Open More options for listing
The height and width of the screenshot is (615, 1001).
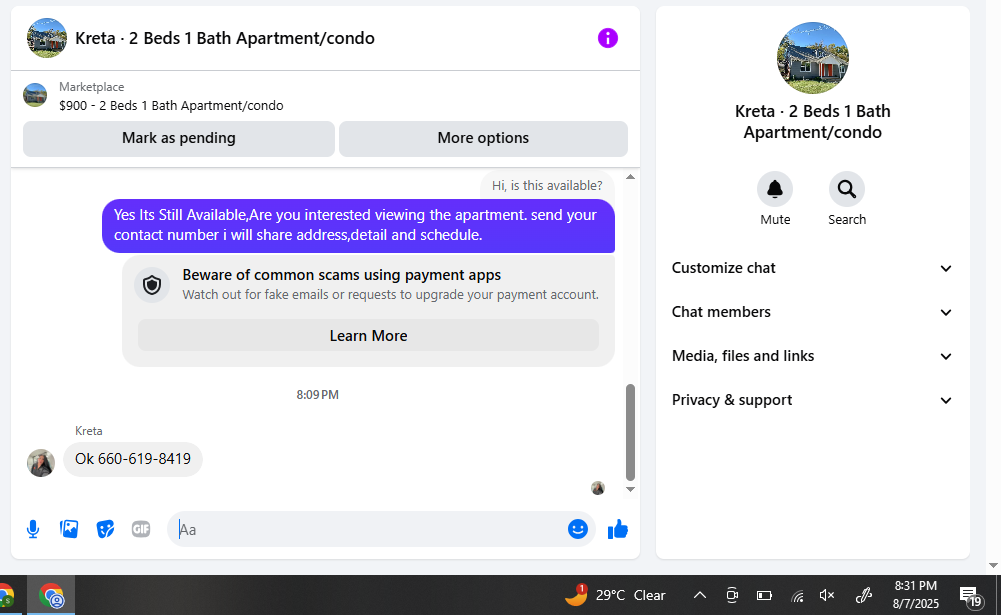(483, 139)
